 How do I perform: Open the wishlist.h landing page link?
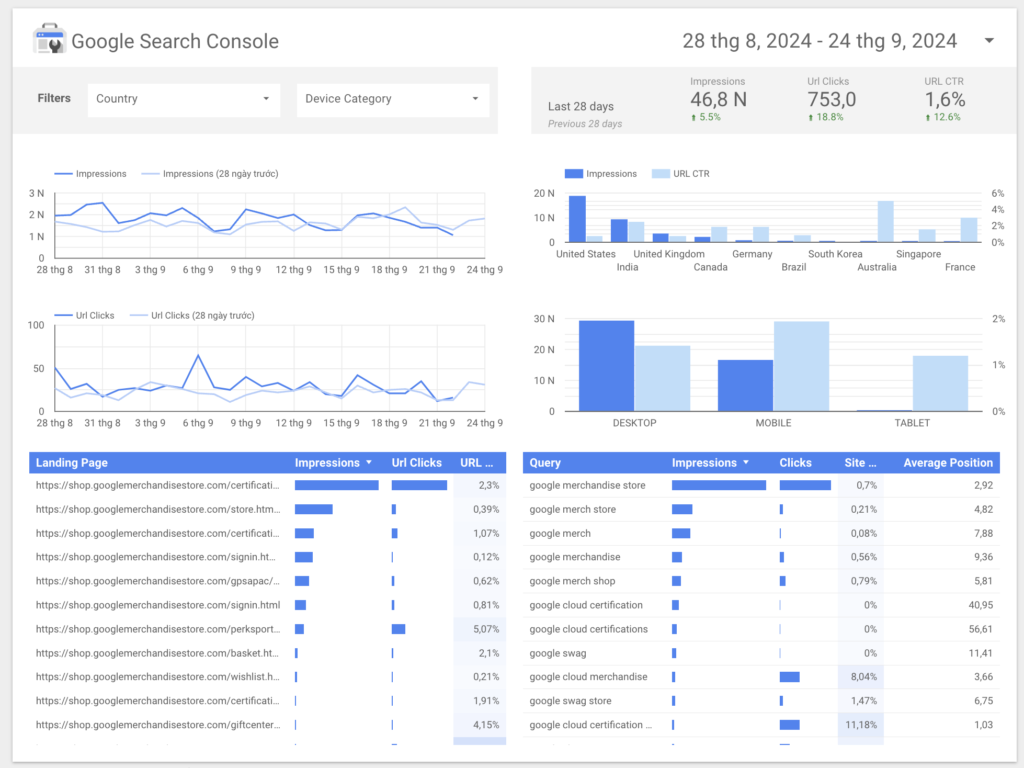coord(157,677)
